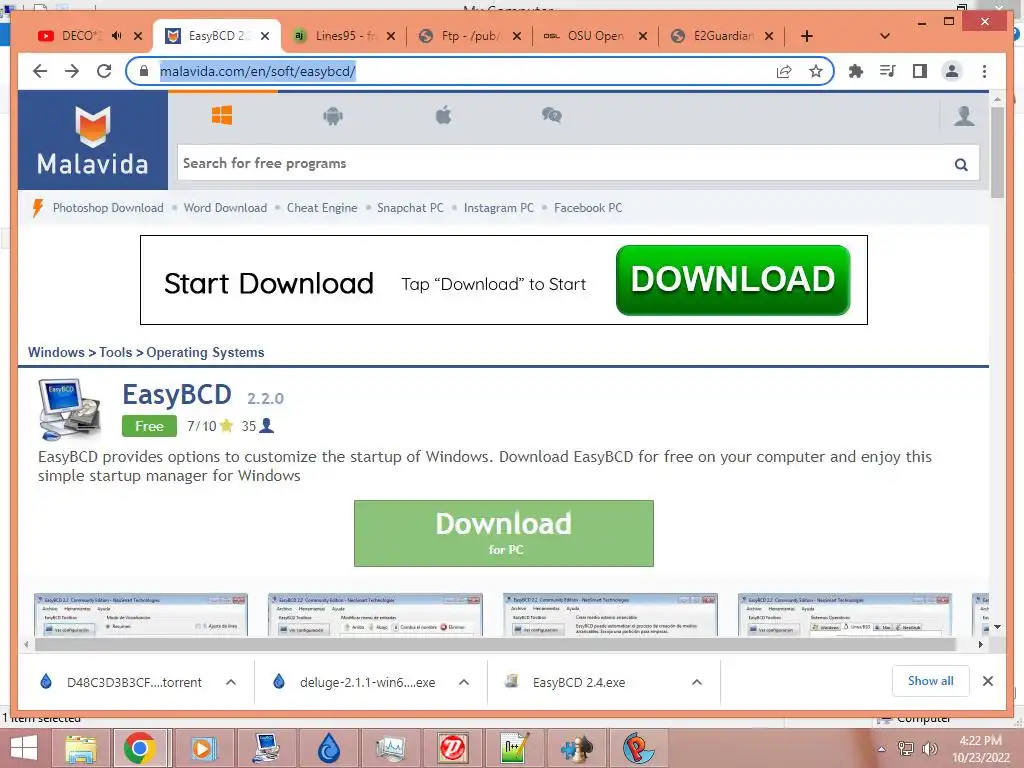Open the Word Download link

pos(225,208)
